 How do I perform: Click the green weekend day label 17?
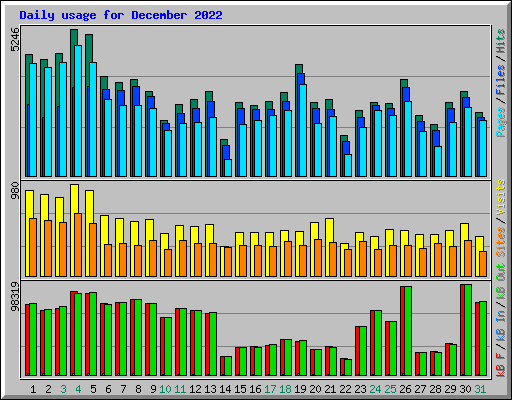tap(270, 389)
